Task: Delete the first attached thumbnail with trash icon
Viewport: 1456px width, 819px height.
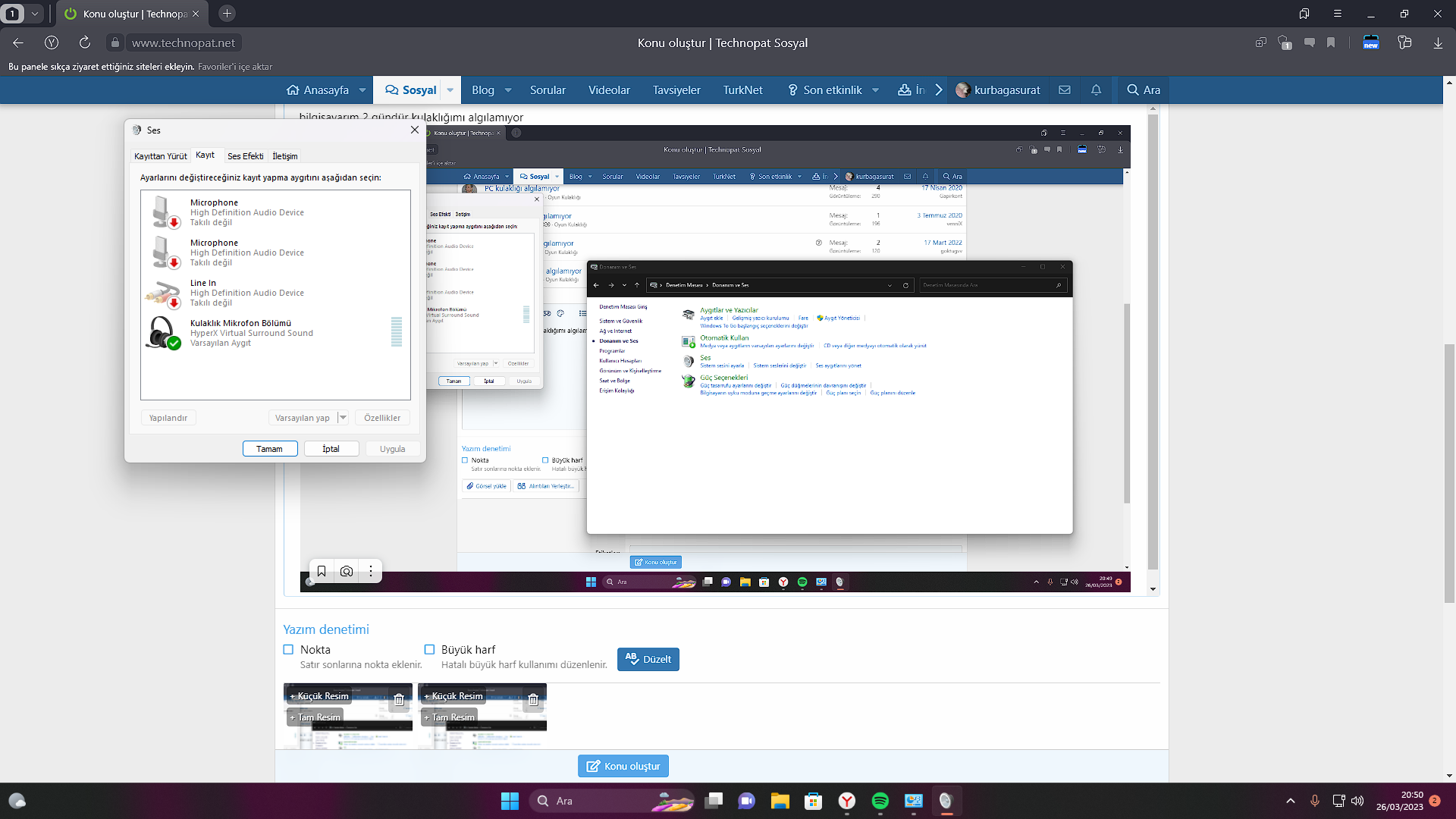Action: (399, 699)
